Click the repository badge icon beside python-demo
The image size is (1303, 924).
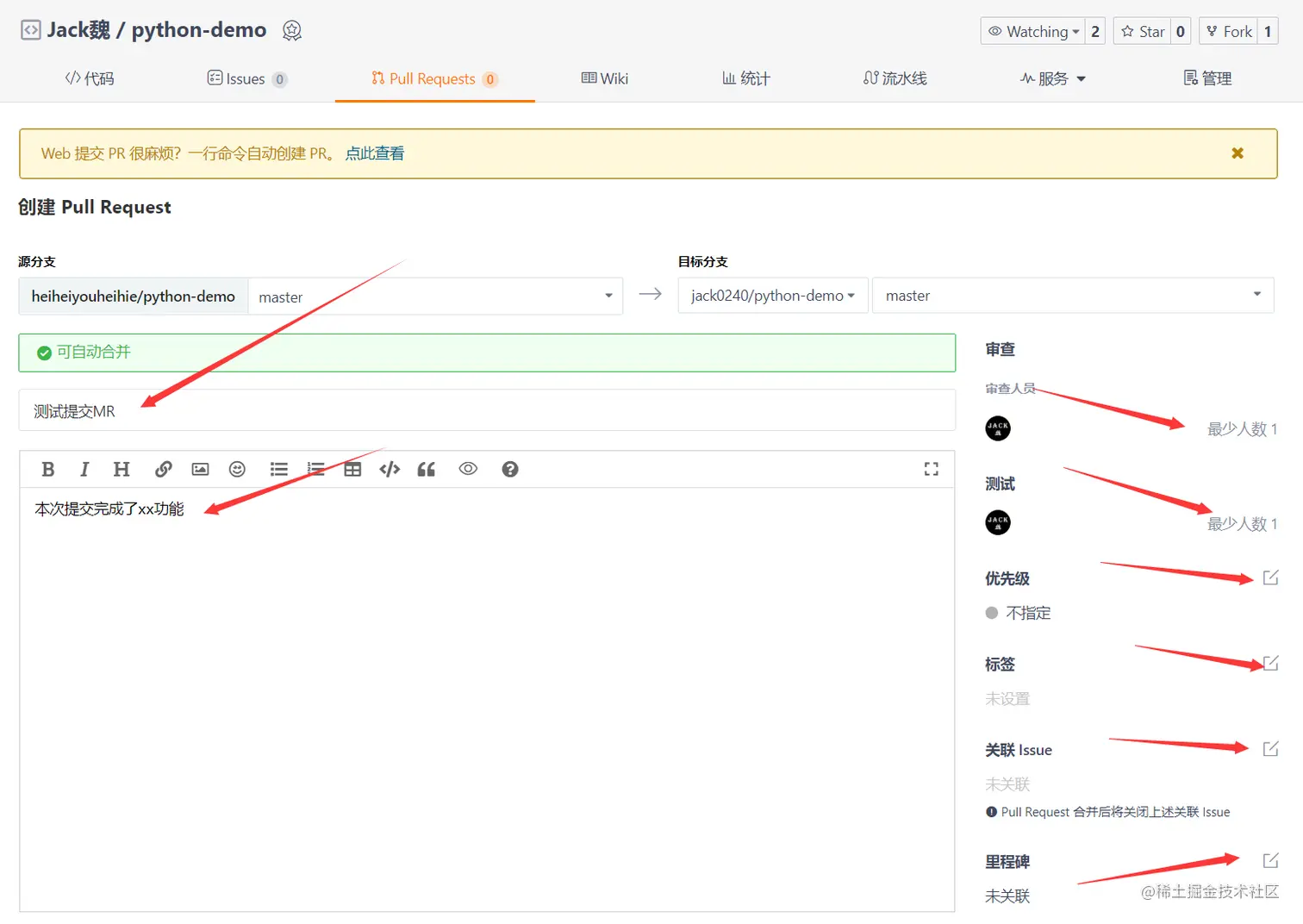(x=292, y=31)
